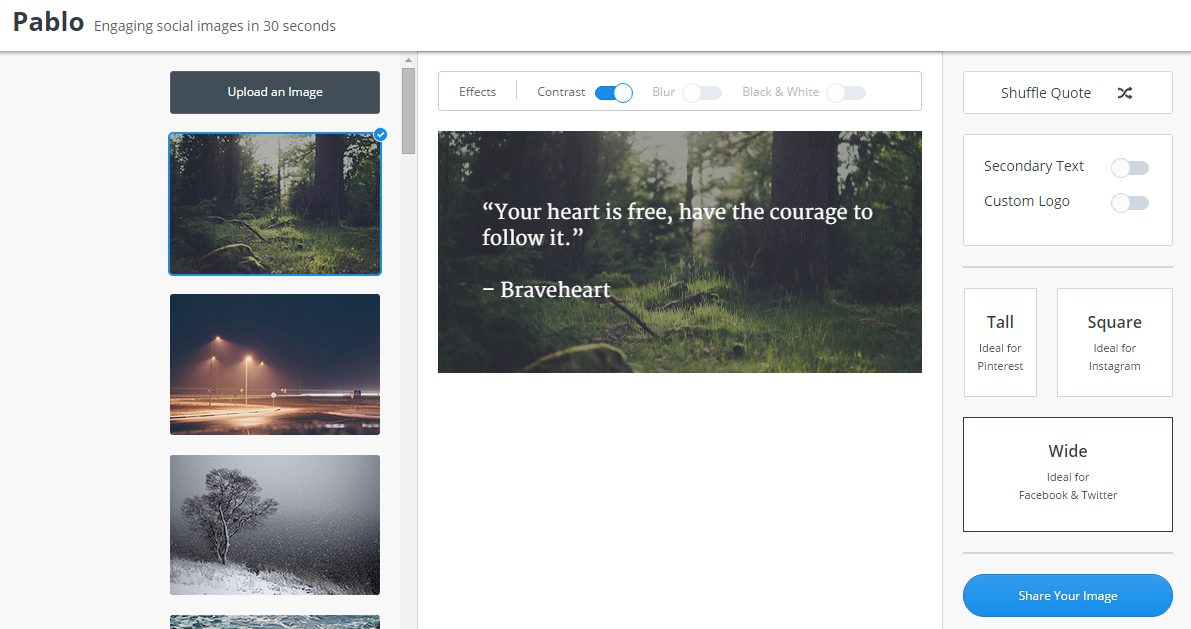This screenshot has width=1191, height=629.
Task: Enable the Secondary Text switch
Action: (1129, 168)
